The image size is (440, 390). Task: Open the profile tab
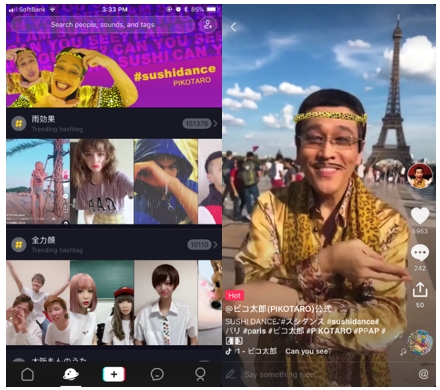200,374
